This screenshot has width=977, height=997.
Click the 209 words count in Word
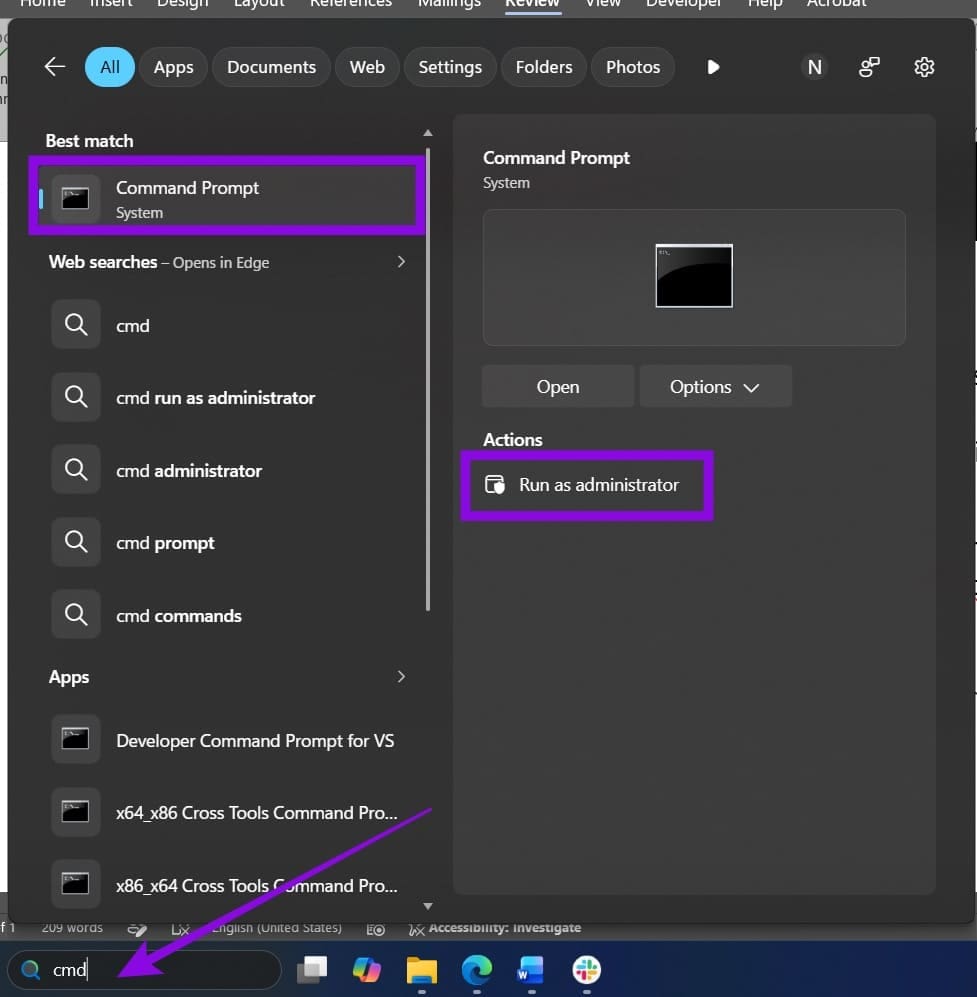click(72, 928)
